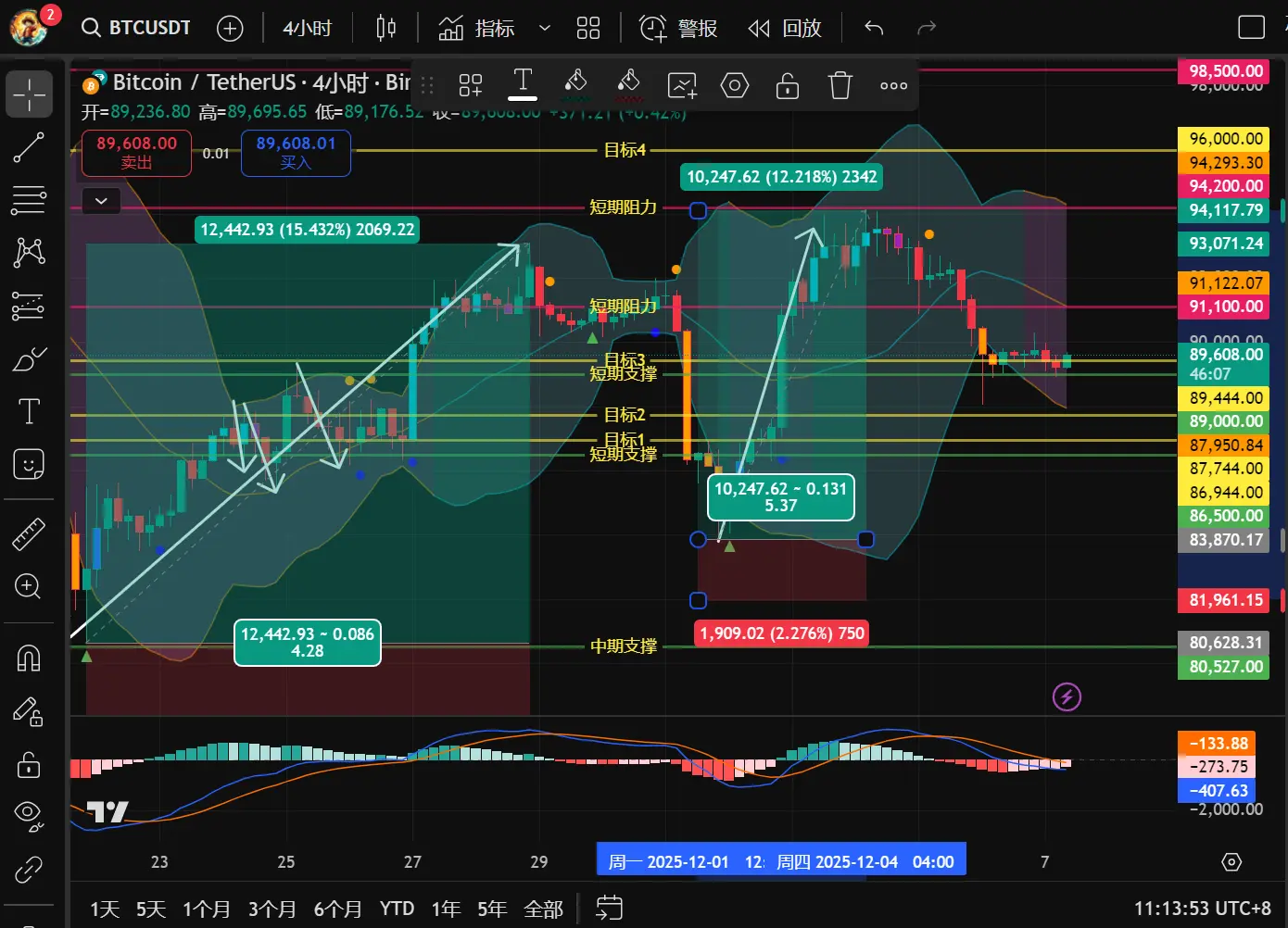The width and height of the screenshot is (1288, 928).
Task: Switch date range to 1天
Action: click(105, 909)
